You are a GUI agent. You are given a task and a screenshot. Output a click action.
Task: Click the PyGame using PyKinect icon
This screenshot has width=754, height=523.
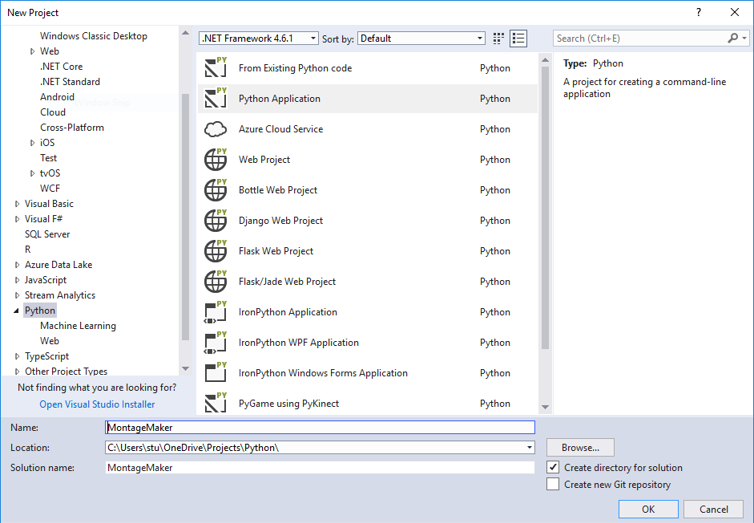tap(215, 403)
